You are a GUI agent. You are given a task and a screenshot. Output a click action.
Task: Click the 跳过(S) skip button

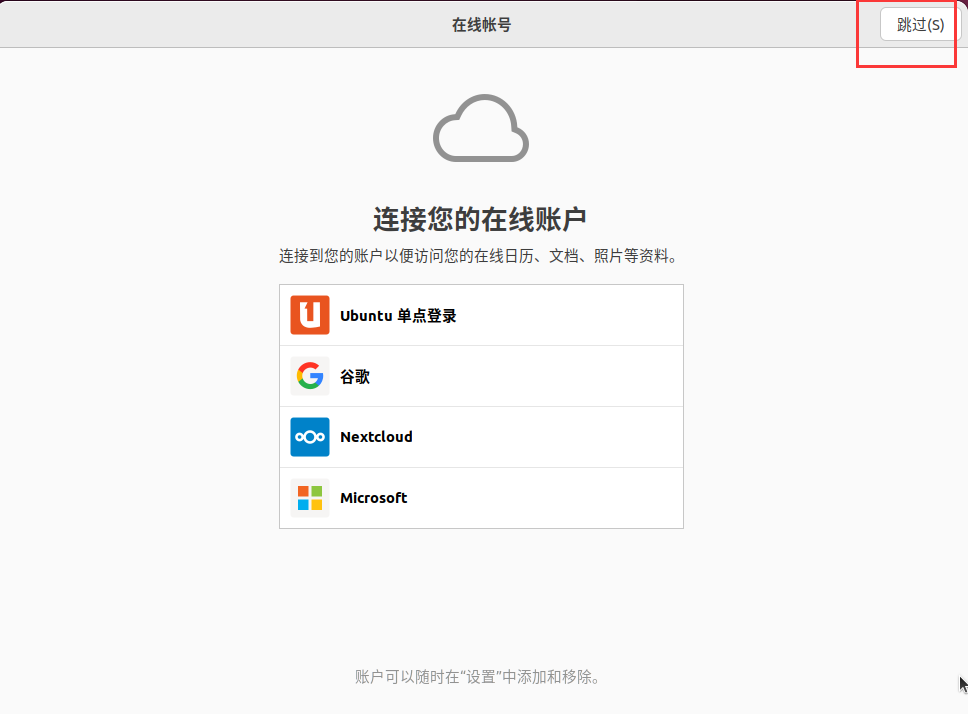click(x=920, y=25)
